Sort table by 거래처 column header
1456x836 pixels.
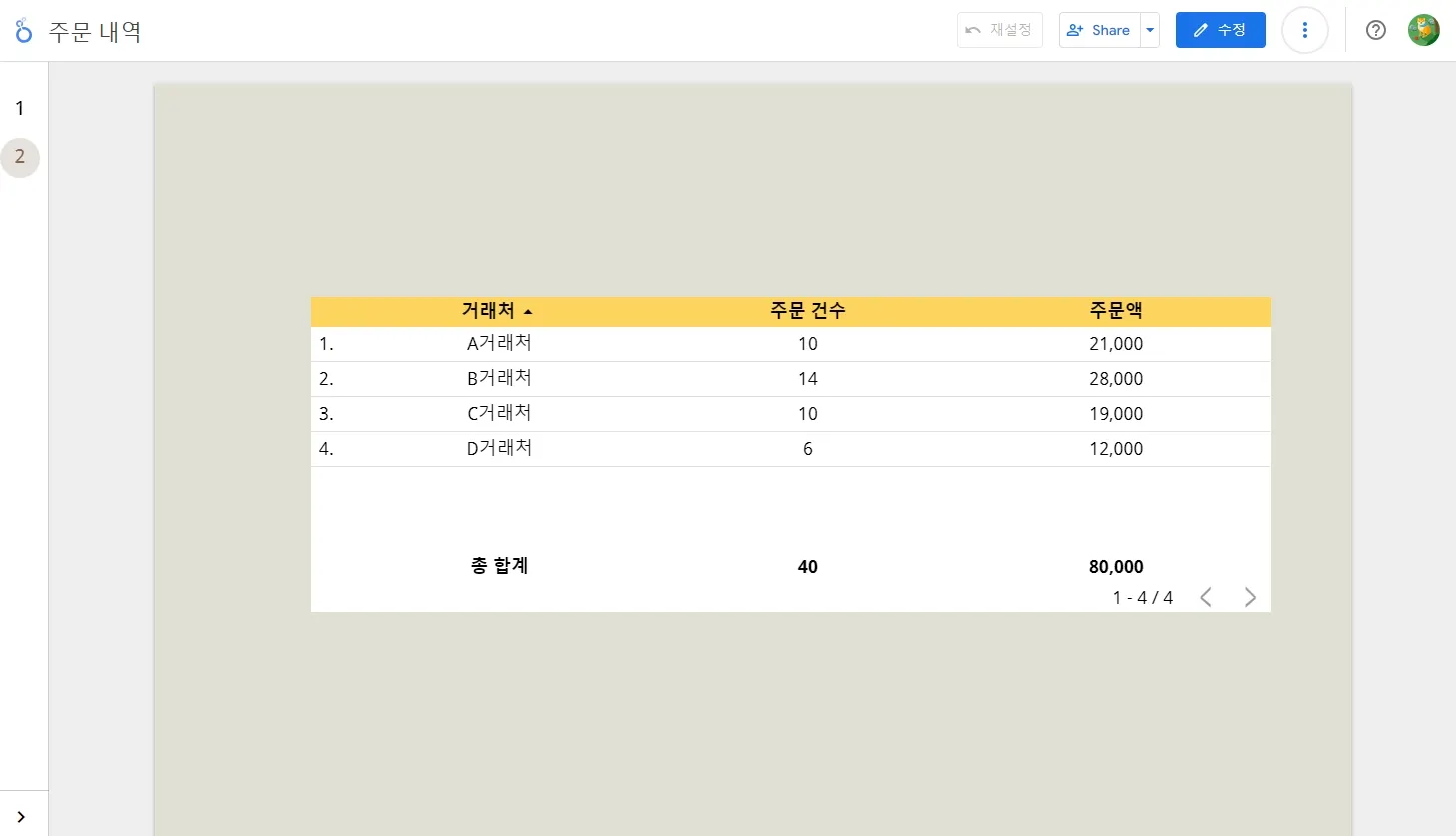point(488,311)
